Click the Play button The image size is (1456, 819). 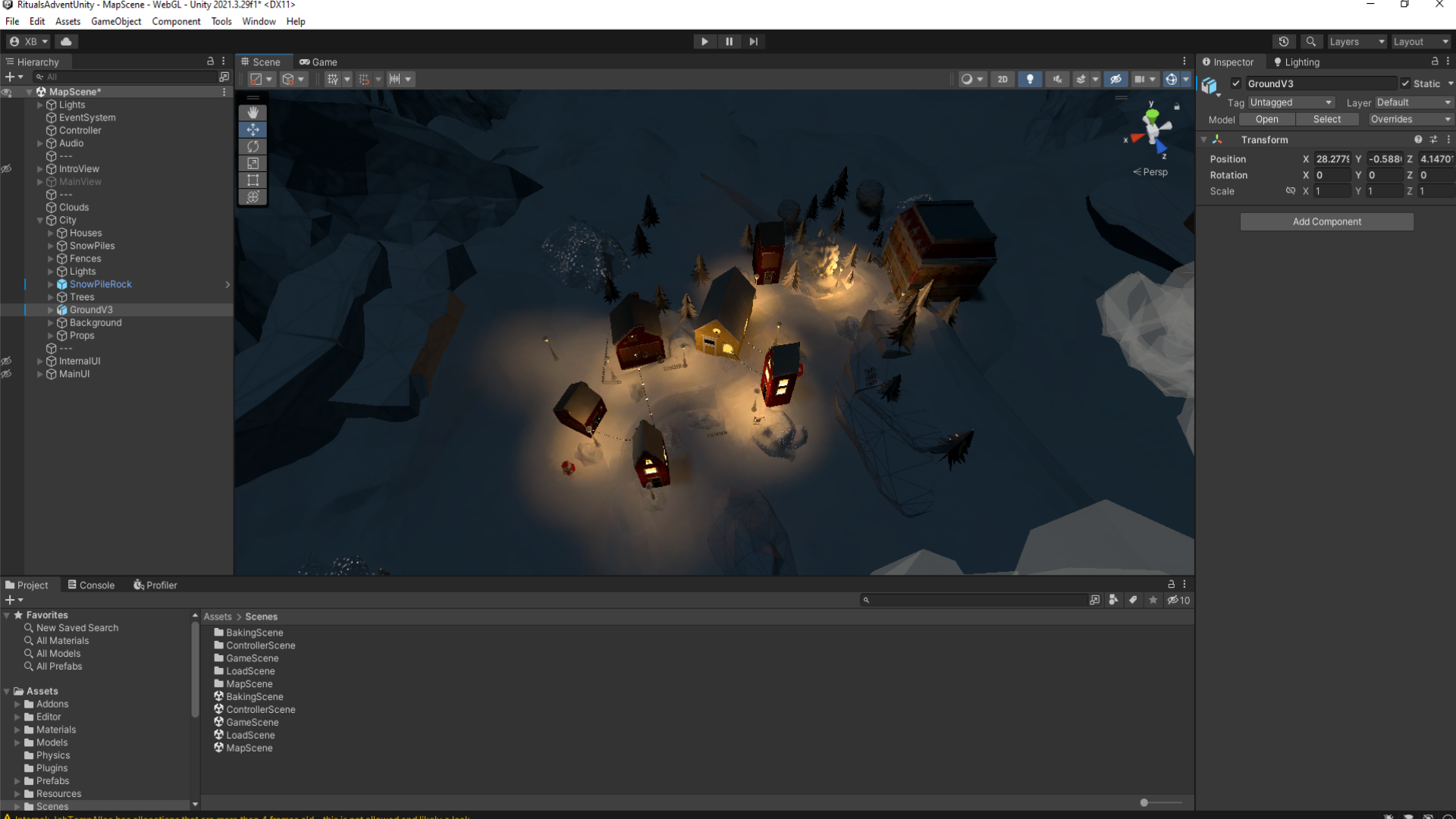point(704,42)
